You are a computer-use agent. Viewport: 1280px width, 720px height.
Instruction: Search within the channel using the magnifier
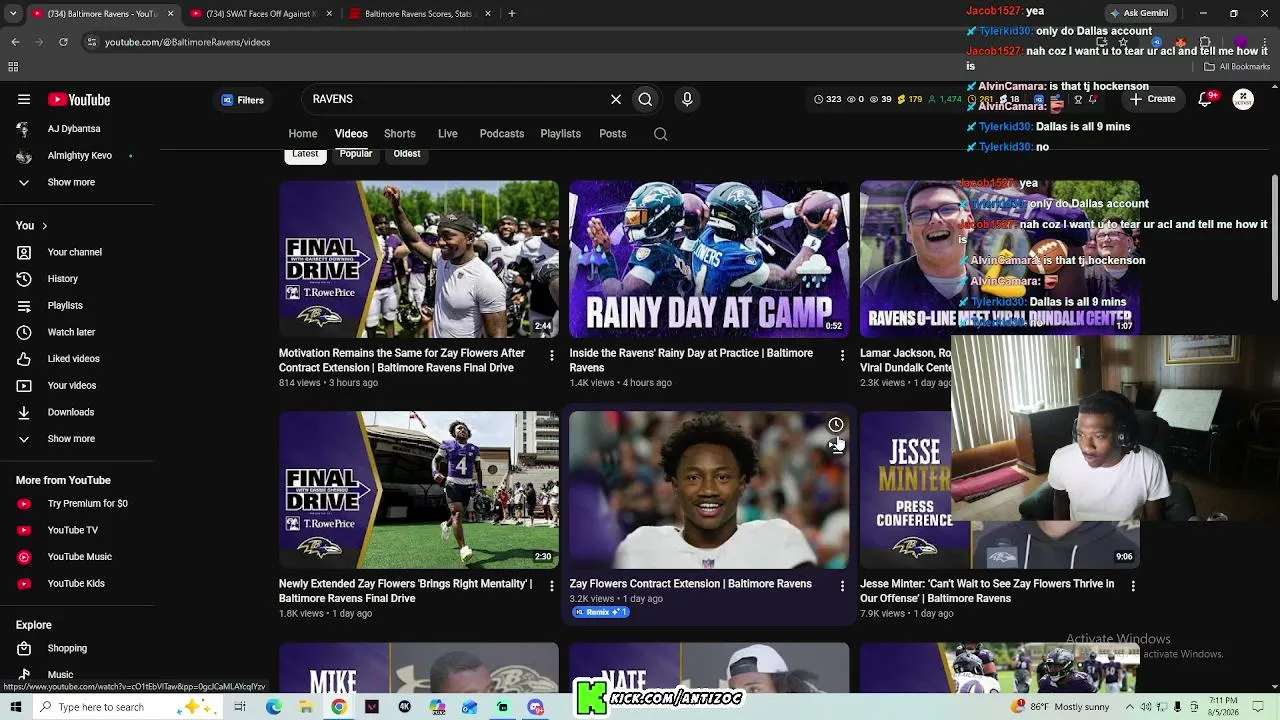click(660, 134)
